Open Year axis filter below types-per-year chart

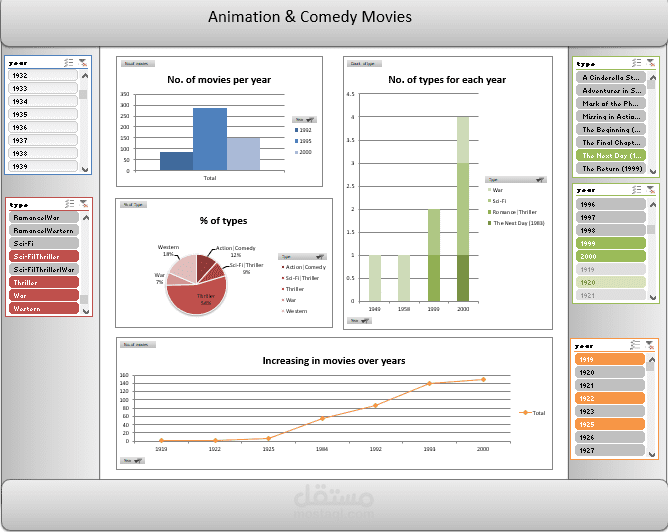tap(359, 321)
